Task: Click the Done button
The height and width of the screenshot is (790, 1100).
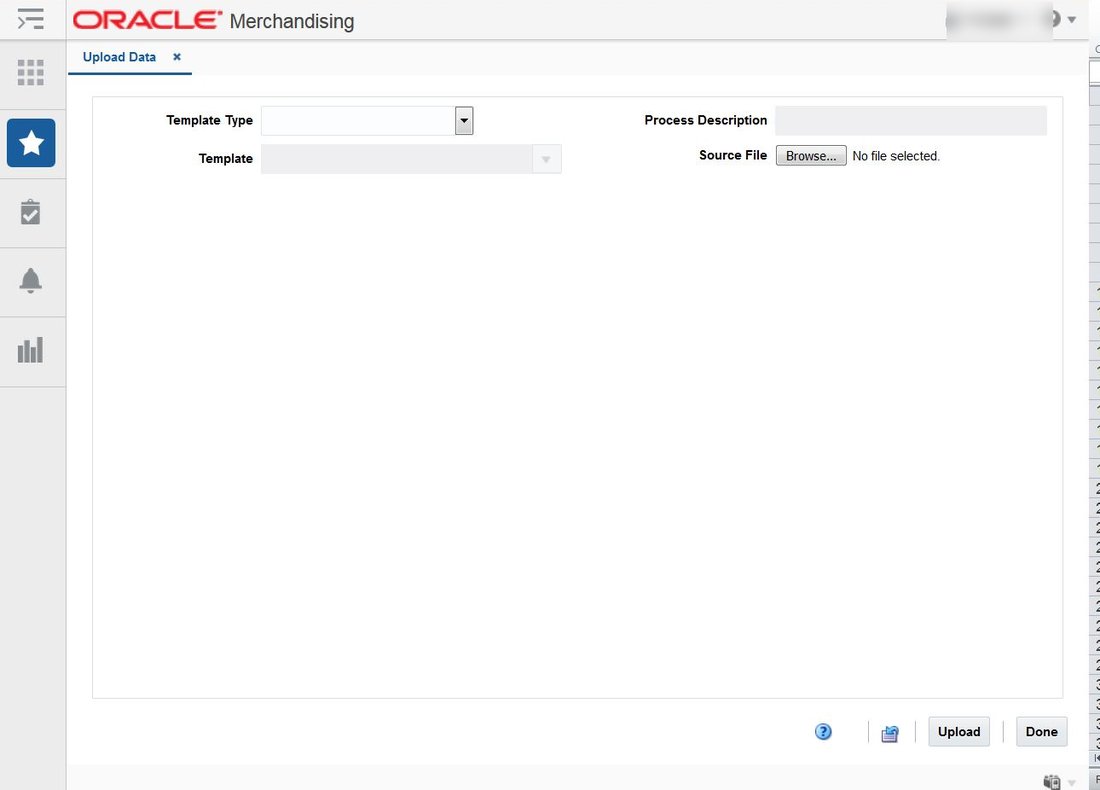Action: pyautogui.click(x=1042, y=732)
